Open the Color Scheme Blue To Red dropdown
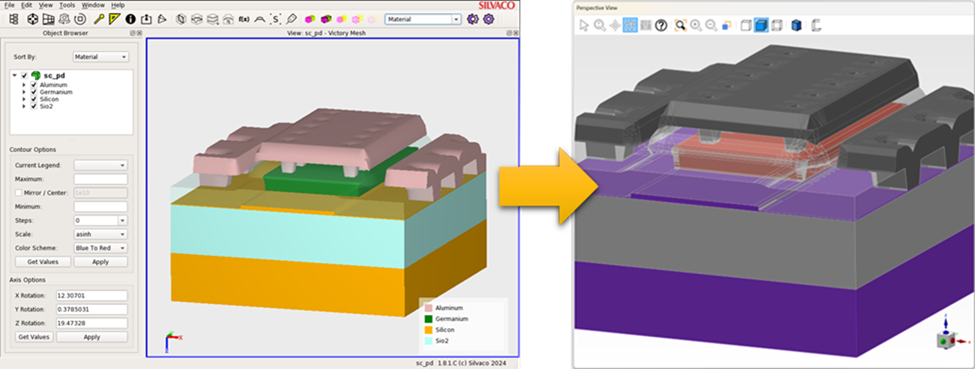 click(x=101, y=248)
